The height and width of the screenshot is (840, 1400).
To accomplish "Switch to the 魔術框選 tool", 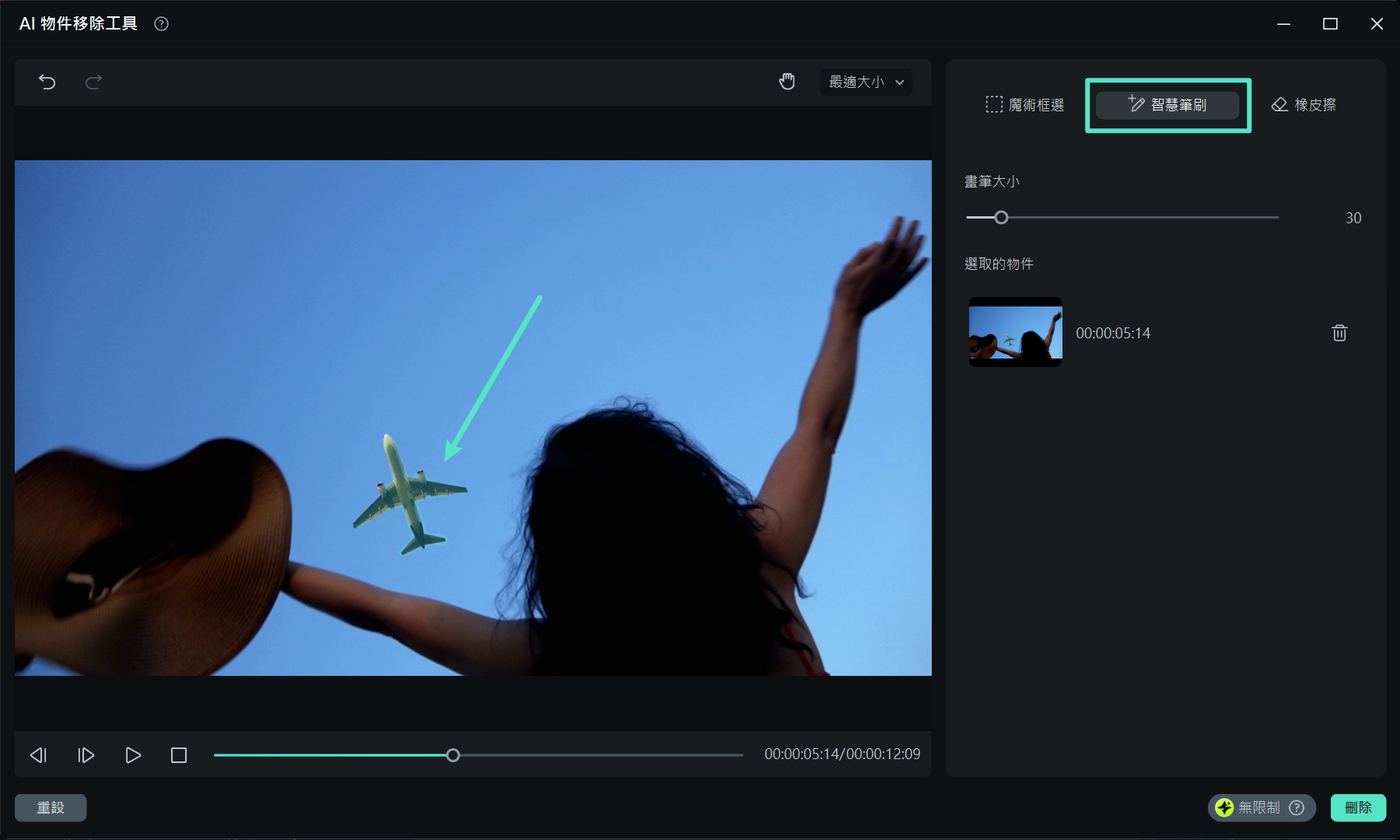I will click(1024, 105).
